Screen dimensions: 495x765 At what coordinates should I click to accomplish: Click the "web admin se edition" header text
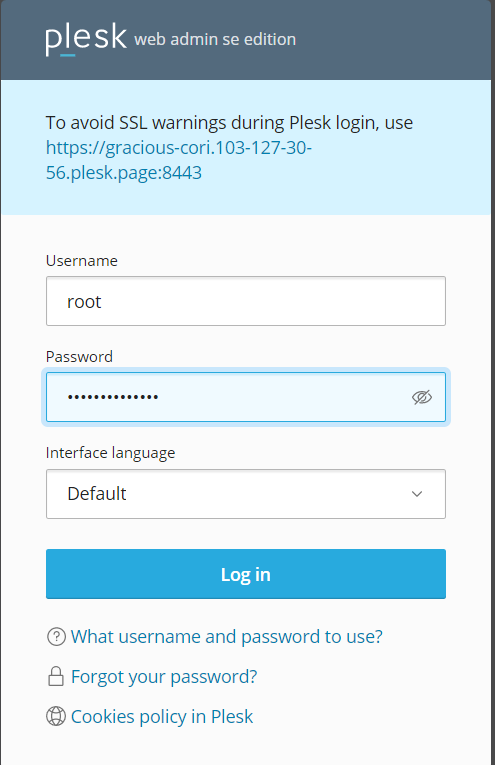215,39
